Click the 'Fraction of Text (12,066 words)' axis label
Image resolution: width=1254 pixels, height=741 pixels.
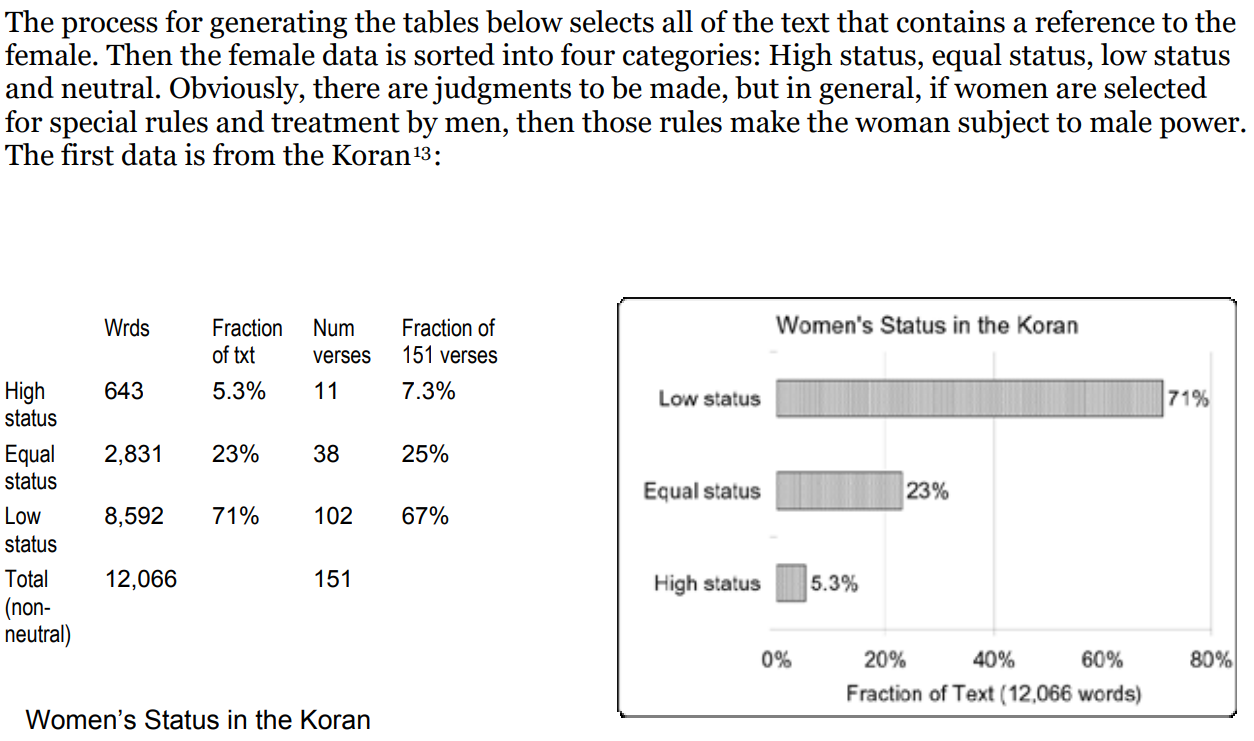pos(993,693)
